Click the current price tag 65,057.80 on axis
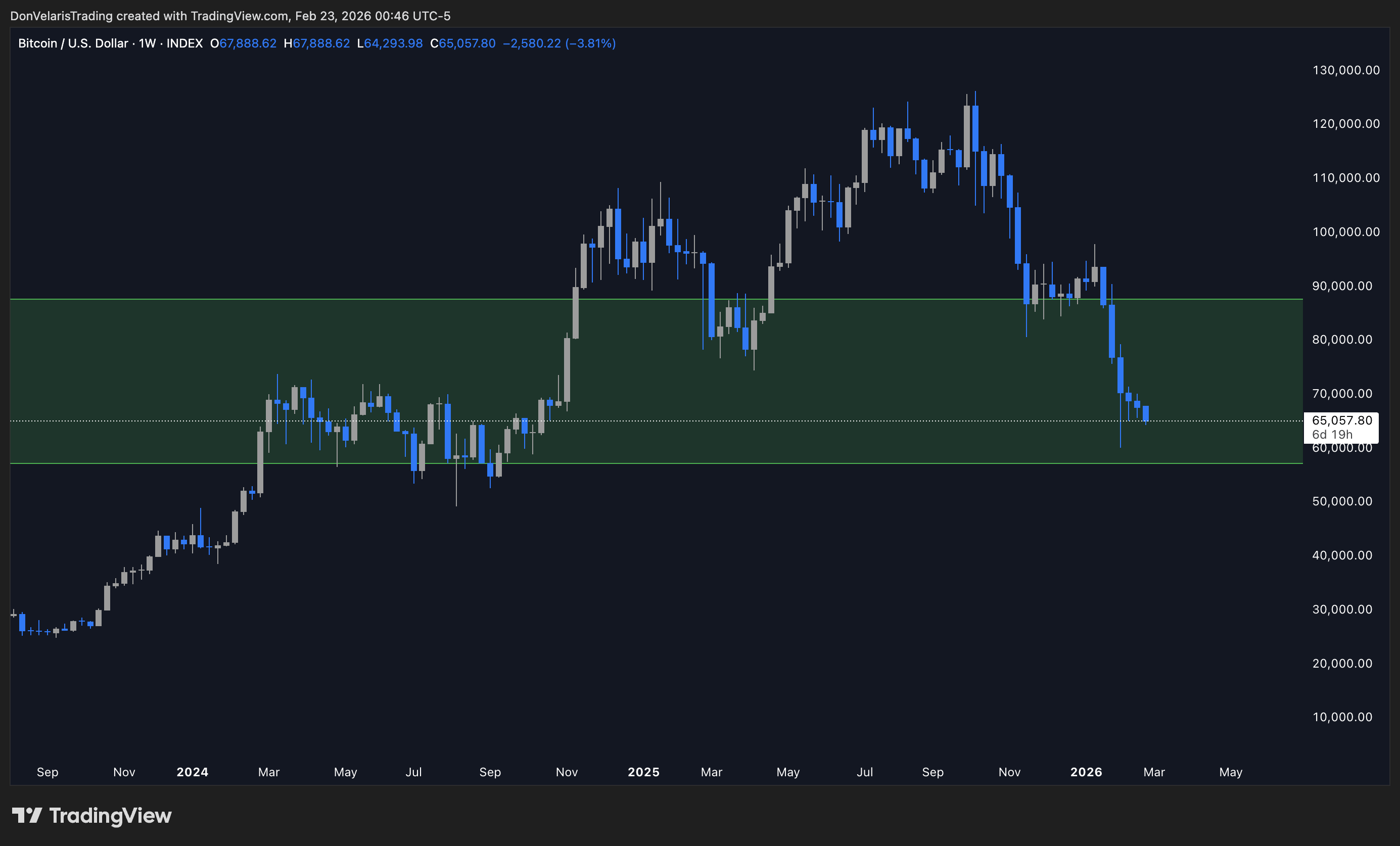 coord(1341,420)
